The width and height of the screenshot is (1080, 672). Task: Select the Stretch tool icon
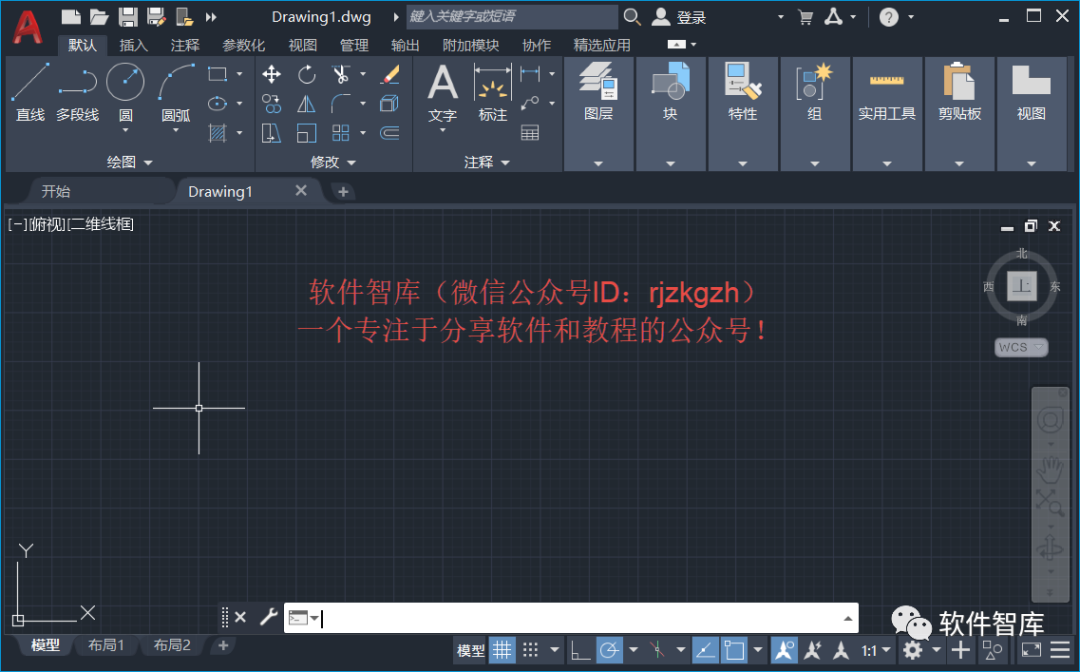click(x=271, y=133)
